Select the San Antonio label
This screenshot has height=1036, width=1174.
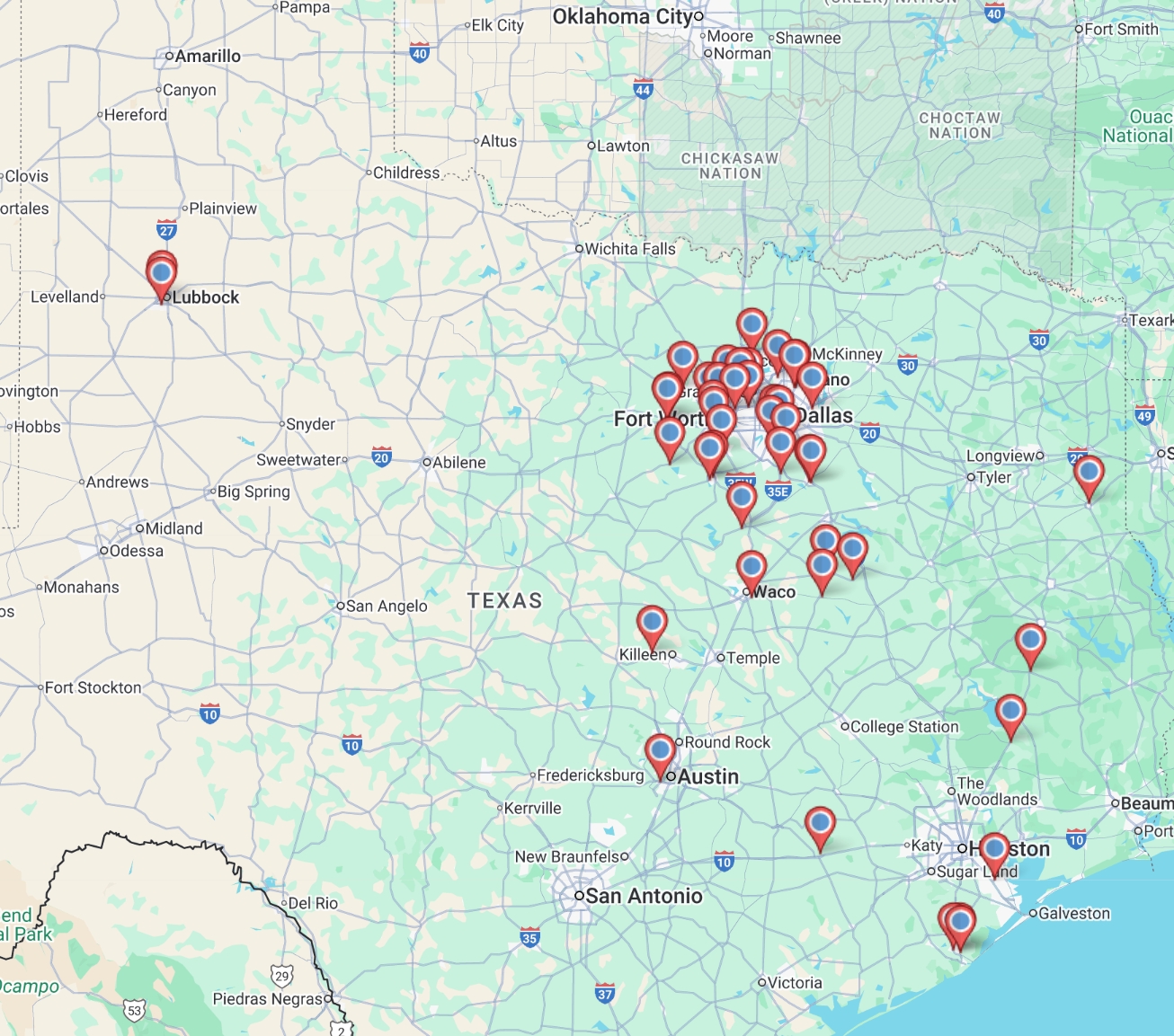tap(644, 896)
